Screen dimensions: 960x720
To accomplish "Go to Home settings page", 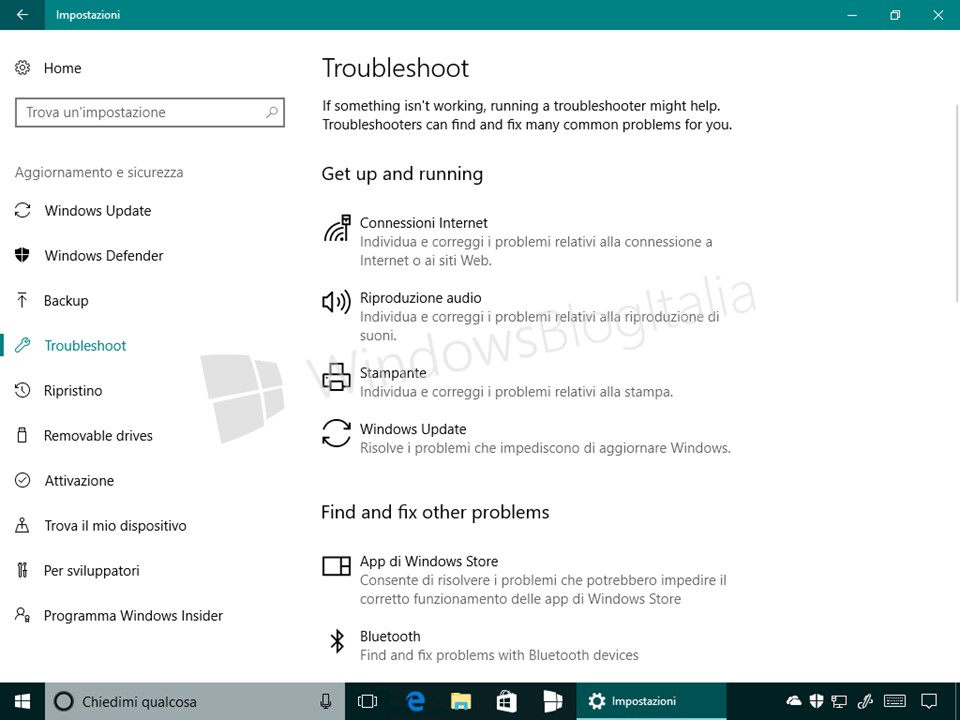I will (x=62, y=68).
